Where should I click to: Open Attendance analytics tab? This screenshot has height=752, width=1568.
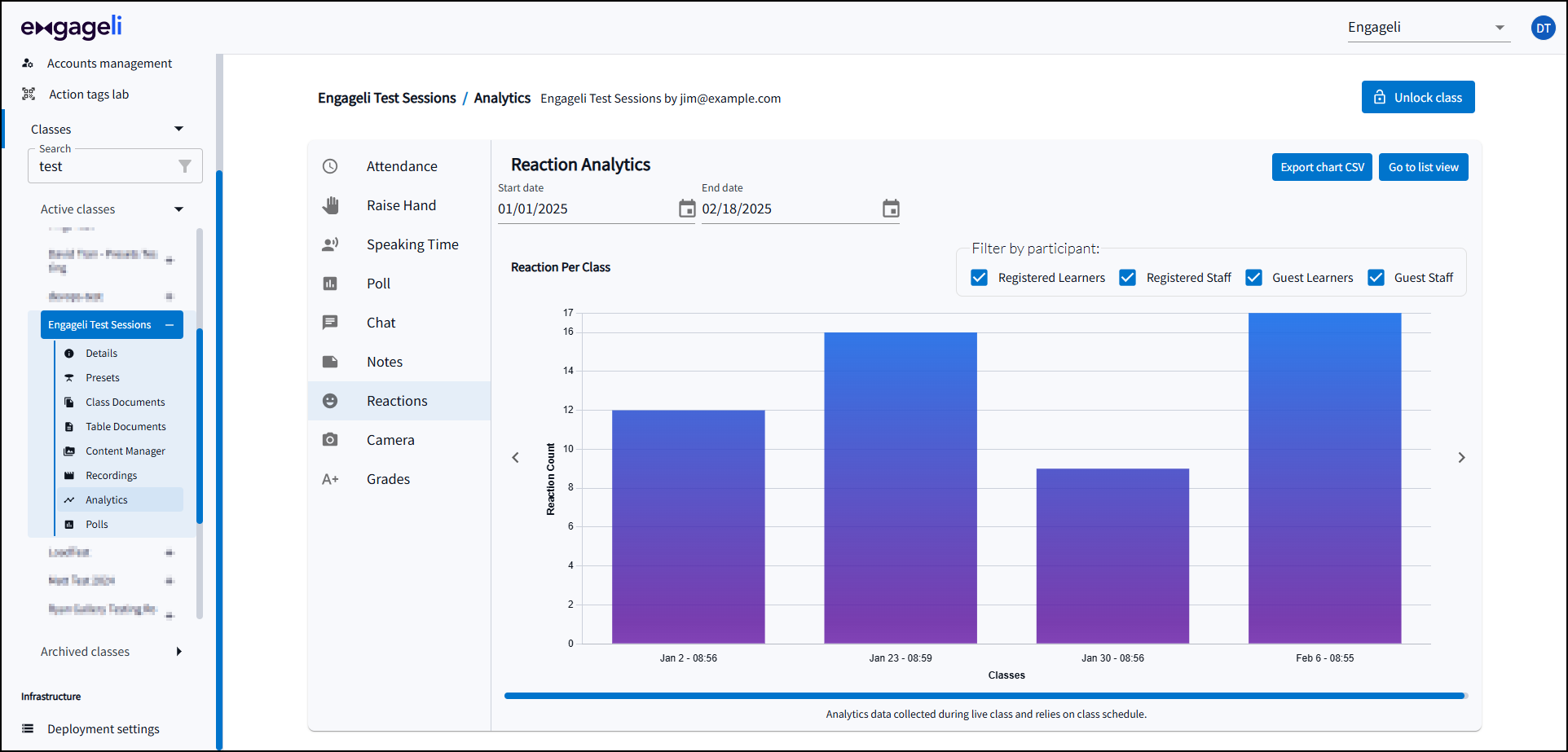(399, 166)
